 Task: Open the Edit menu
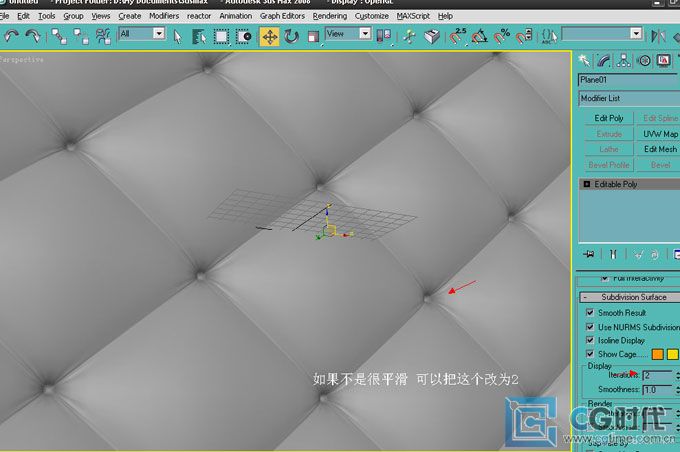23,16
